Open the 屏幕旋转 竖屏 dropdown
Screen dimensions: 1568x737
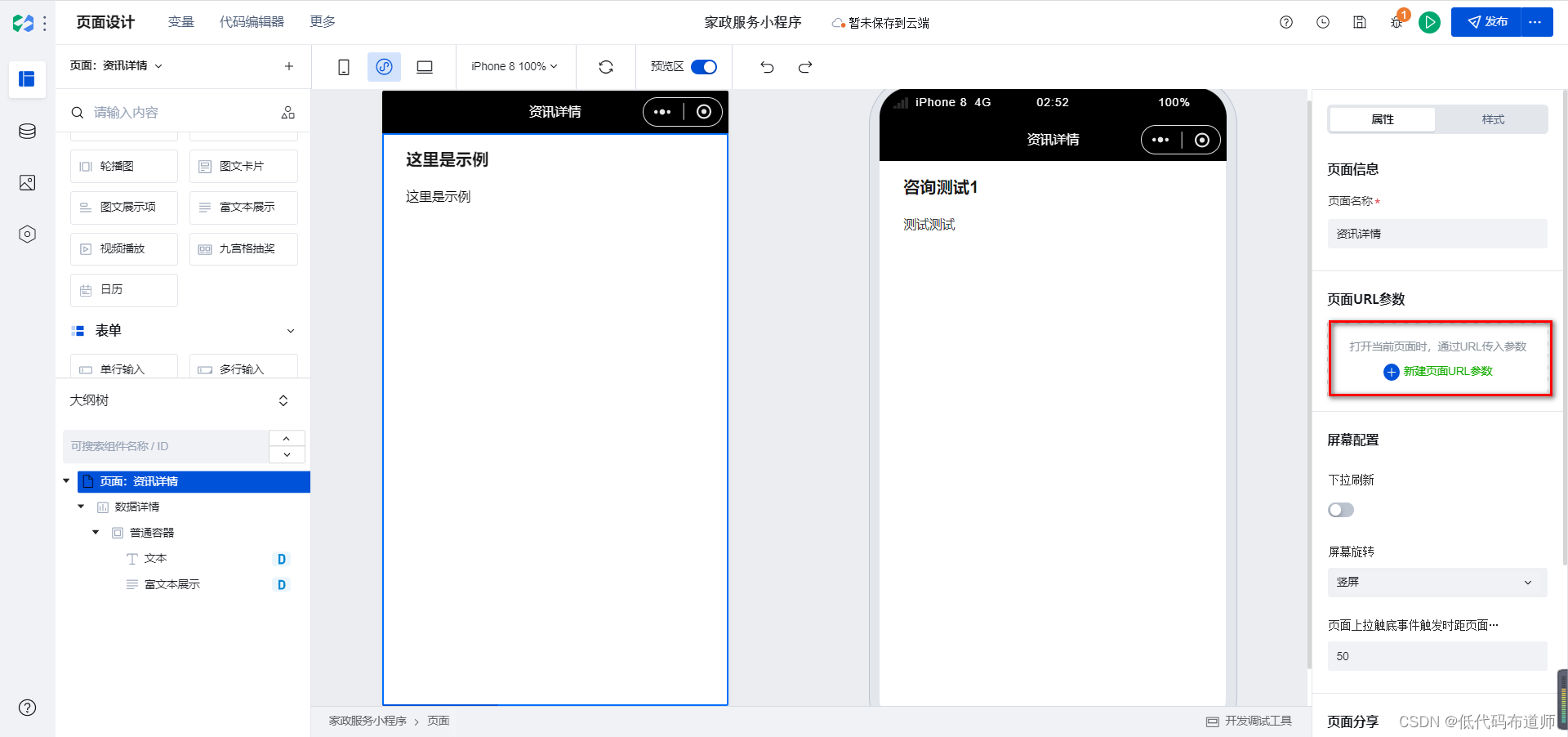pos(1437,583)
